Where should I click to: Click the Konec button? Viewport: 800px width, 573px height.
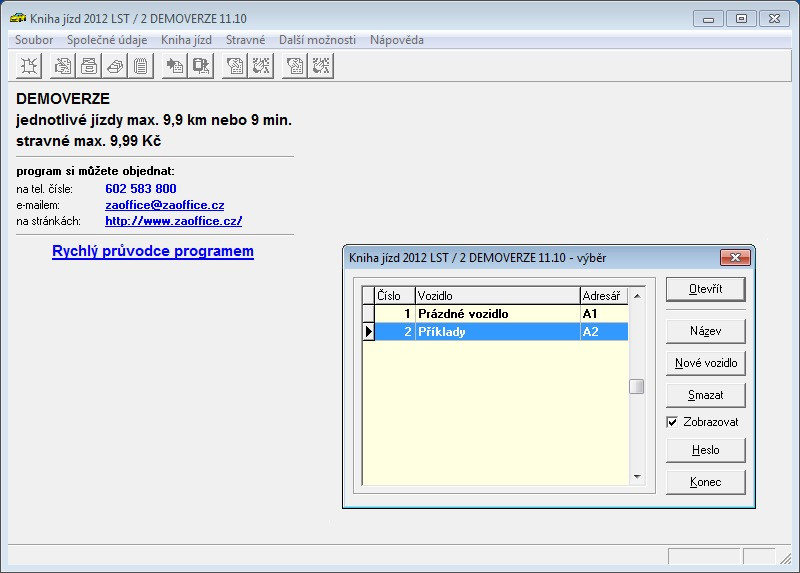pos(706,482)
